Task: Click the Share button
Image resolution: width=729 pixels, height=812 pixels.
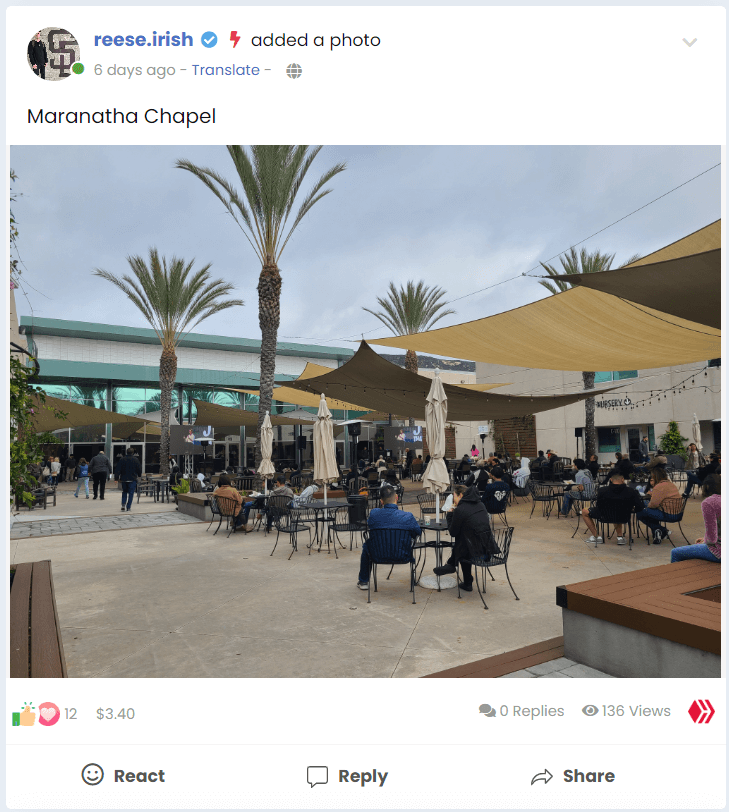Action: [x=573, y=776]
